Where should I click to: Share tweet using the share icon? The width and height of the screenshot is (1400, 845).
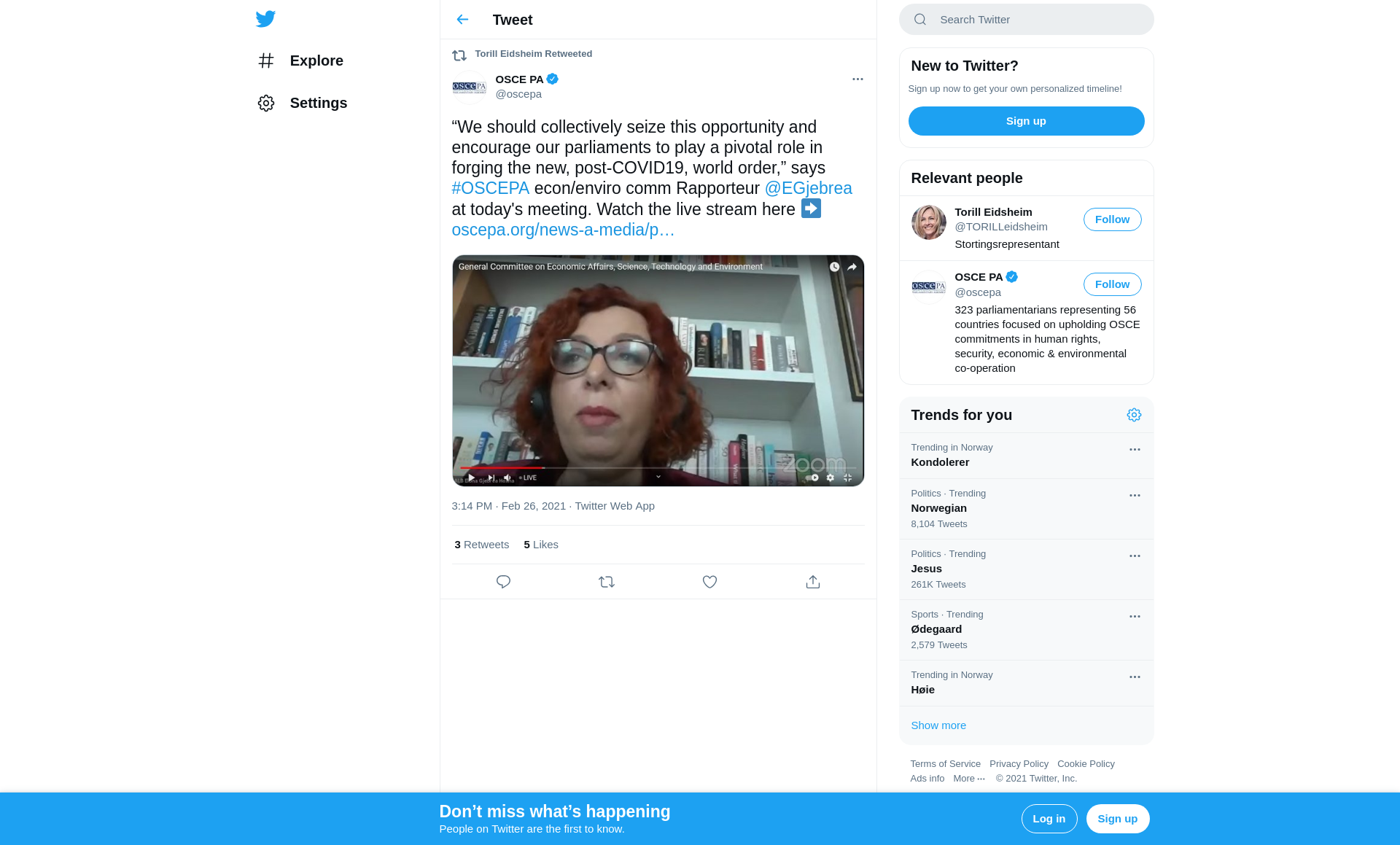click(x=813, y=582)
